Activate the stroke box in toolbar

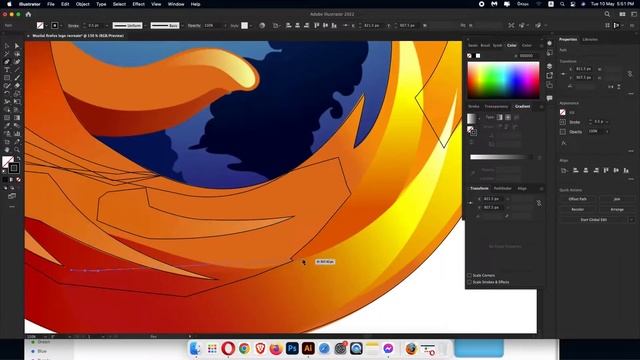(x=14, y=168)
